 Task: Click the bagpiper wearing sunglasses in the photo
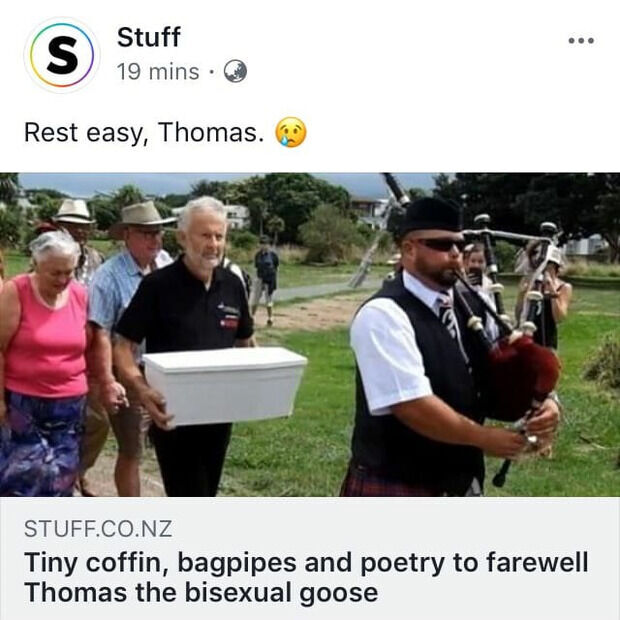click(x=429, y=348)
